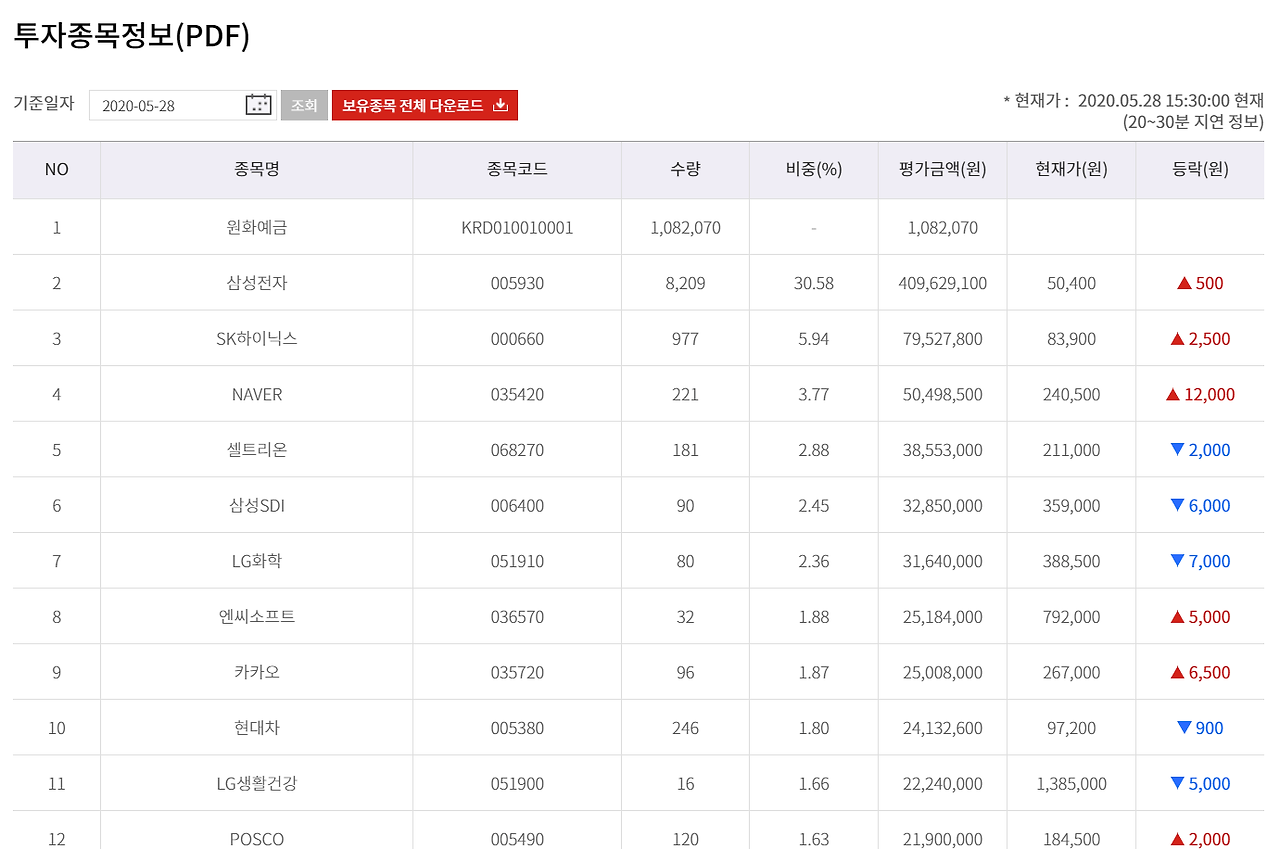Select the 삼성전자 stock name
Image resolution: width=1280 pixels, height=849 pixels.
tap(256, 284)
